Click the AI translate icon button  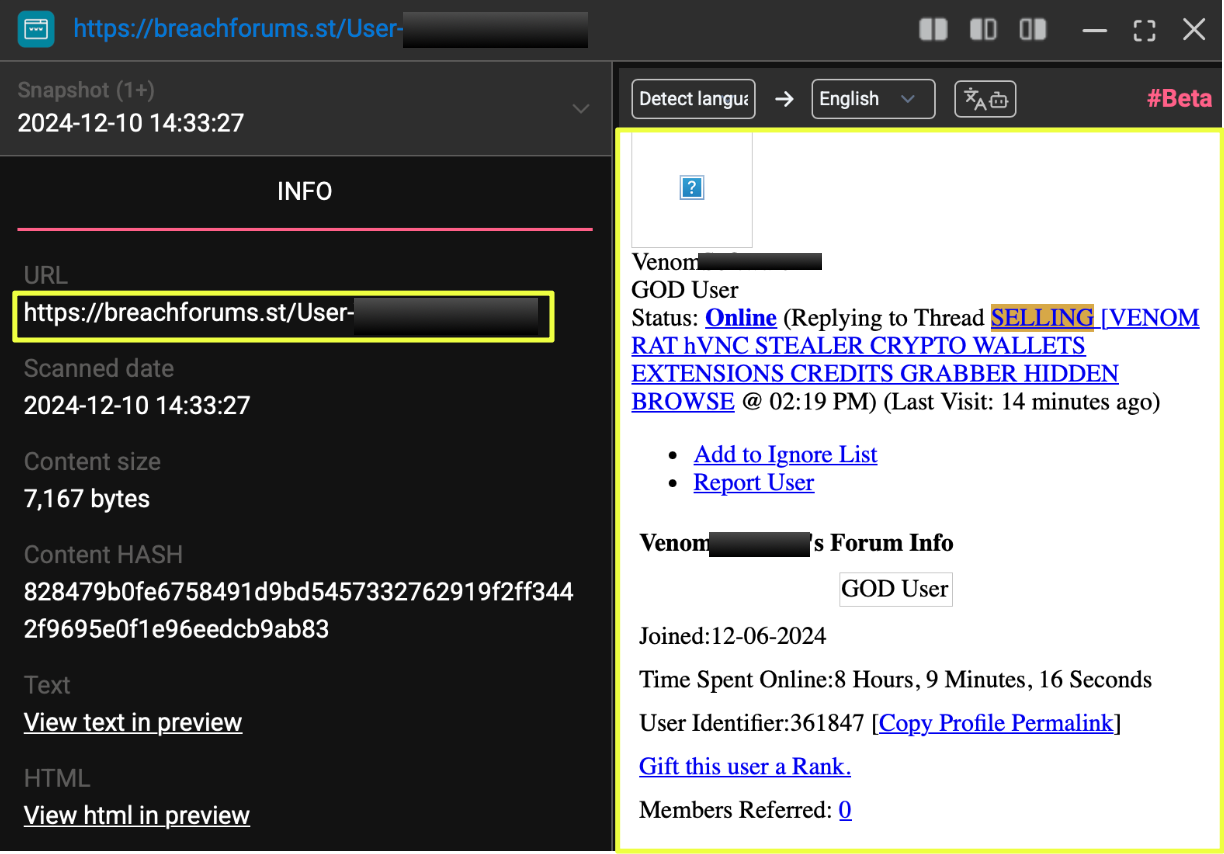[985, 99]
